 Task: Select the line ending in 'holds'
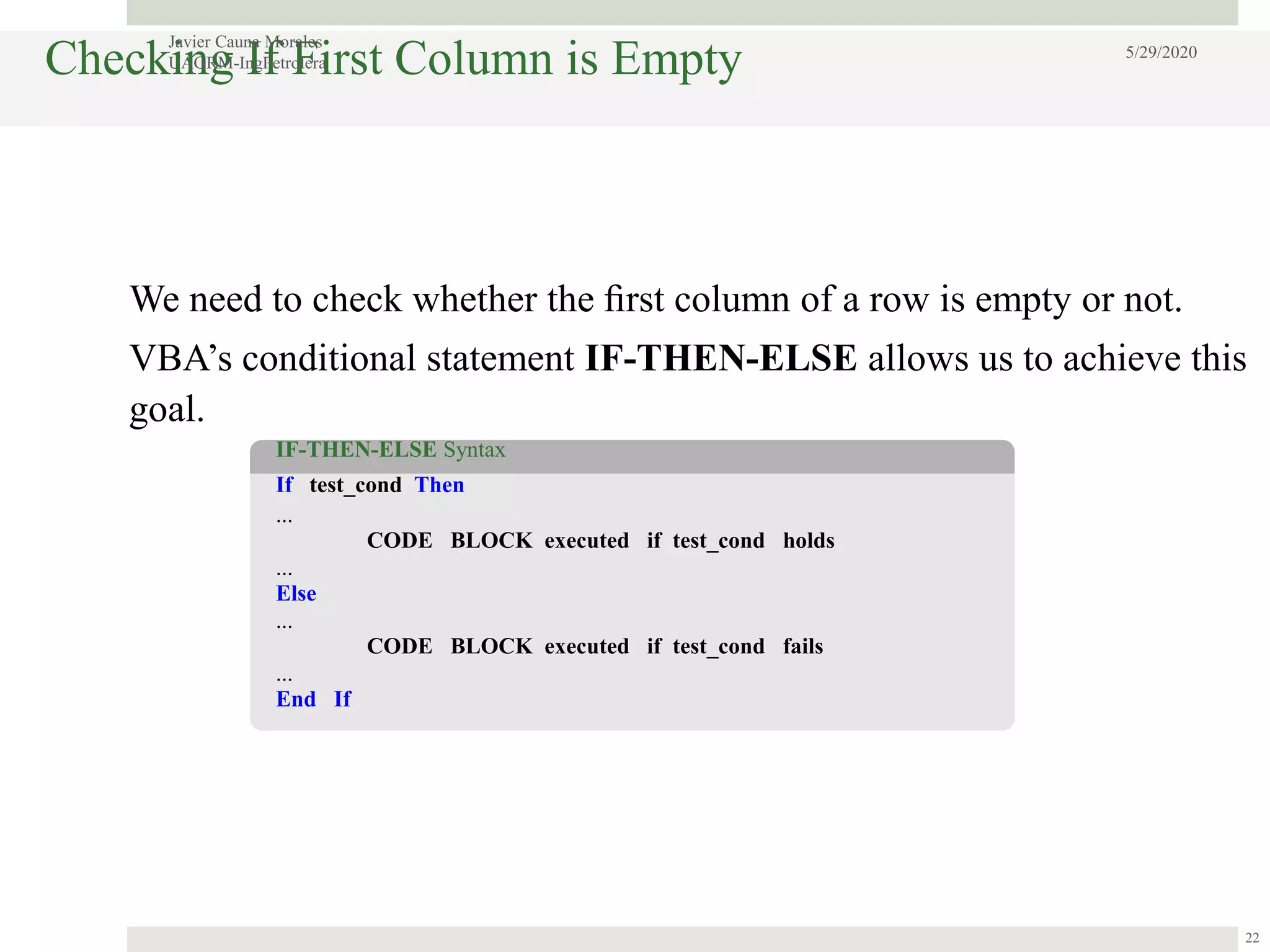point(600,540)
